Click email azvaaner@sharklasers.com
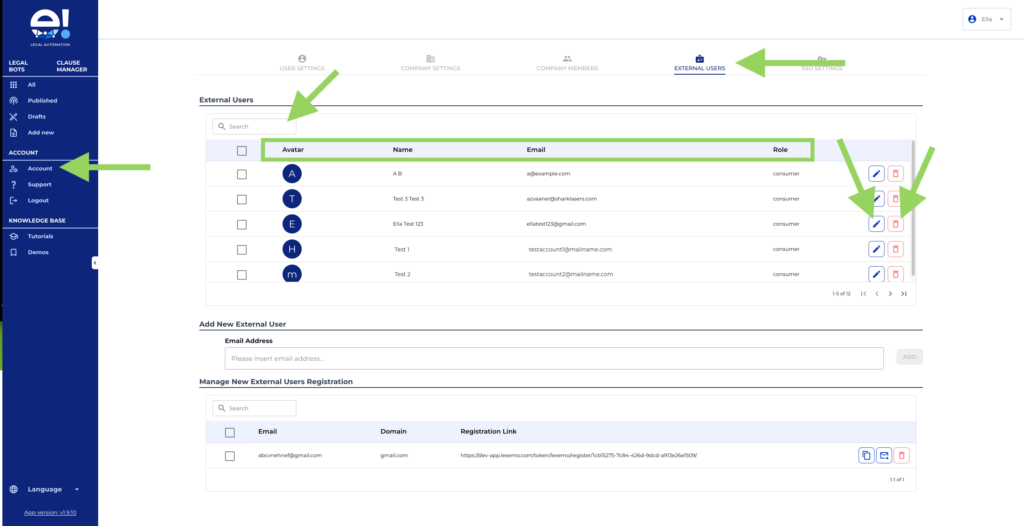Viewport: 1024px width, 526px height. pos(562,199)
